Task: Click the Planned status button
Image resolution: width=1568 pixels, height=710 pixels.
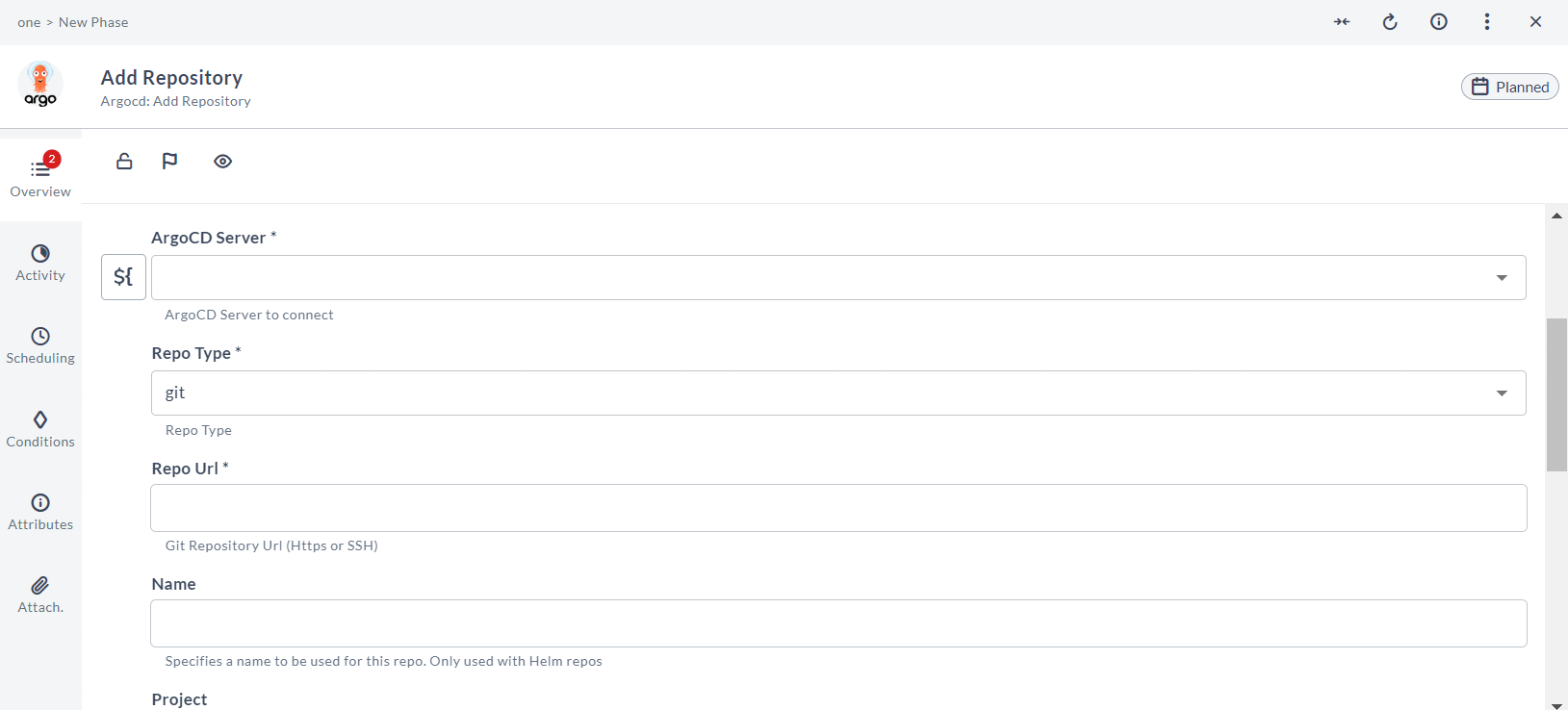Action: pyautogui.click(x=1509, y=87)
